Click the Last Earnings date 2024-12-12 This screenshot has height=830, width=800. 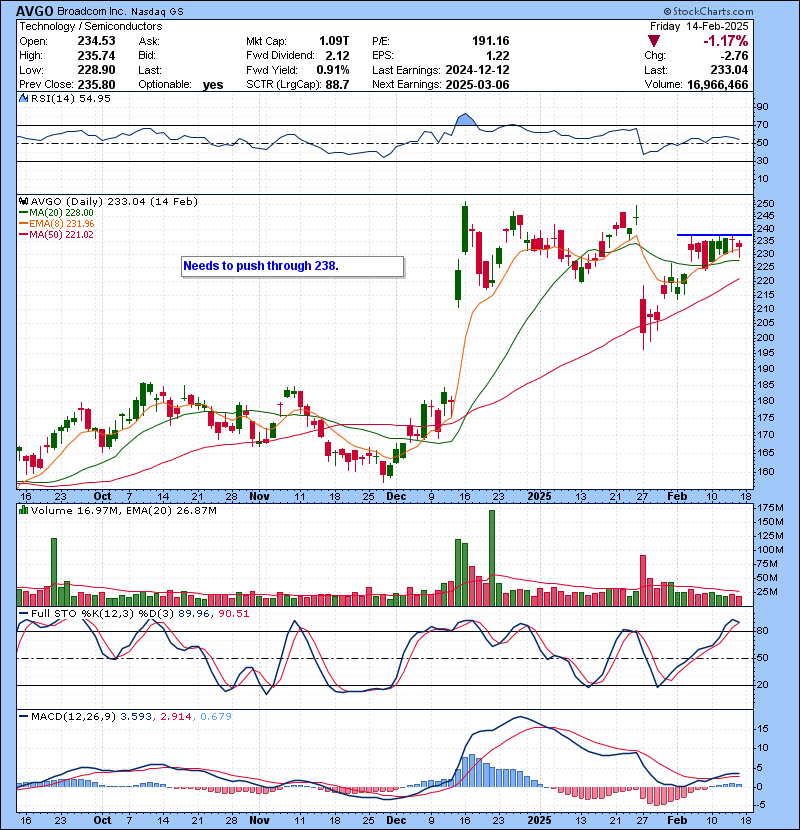(477, 70)
